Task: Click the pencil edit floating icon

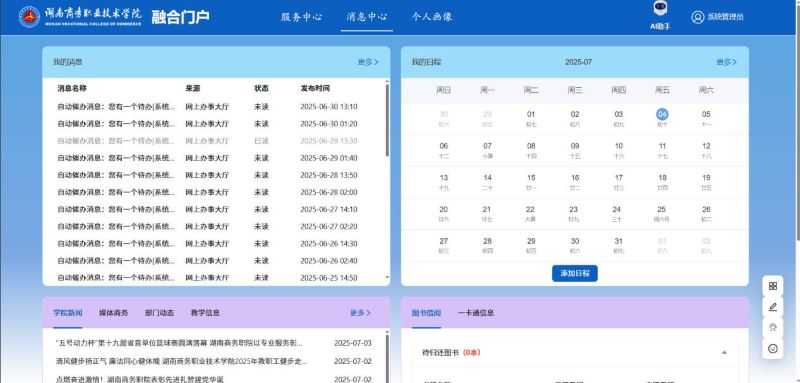Action: [x=772, y=307]
